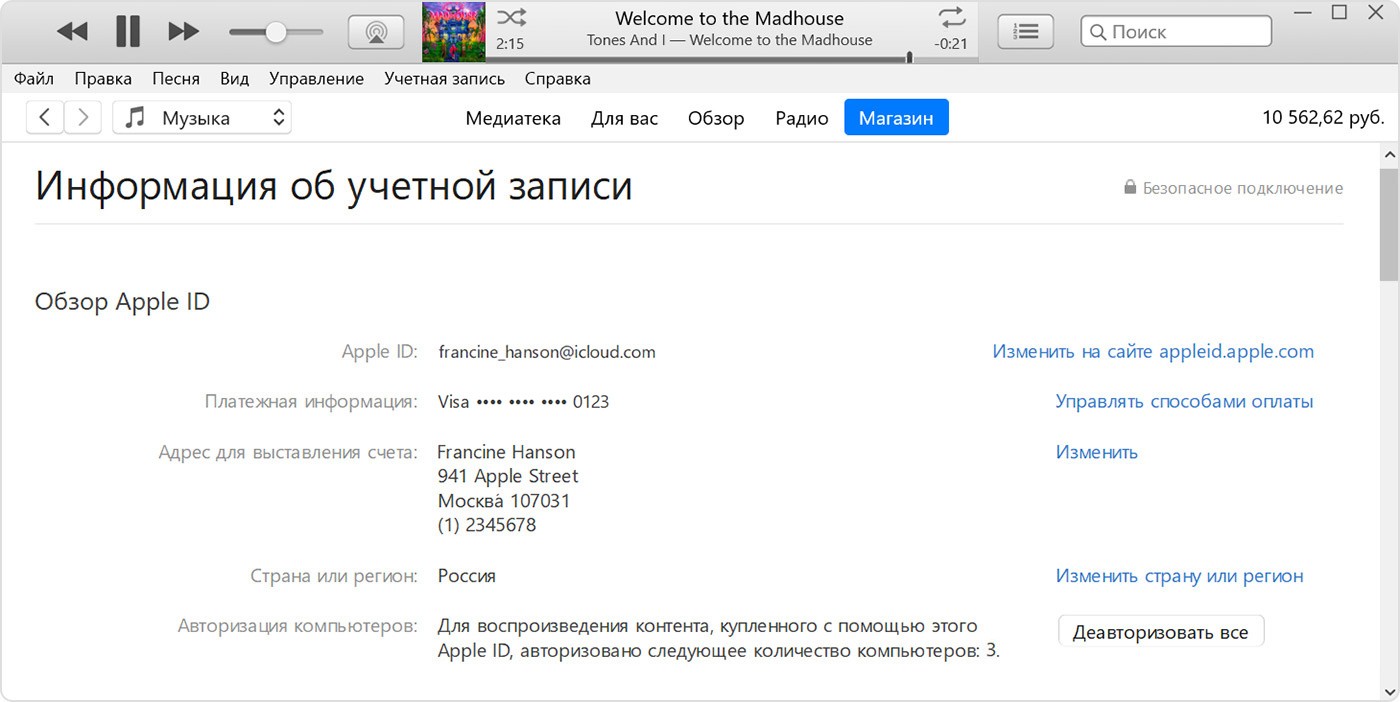This screenshot has width=1400, height=702.
Task: Click the Apple ID francine_hanson@icloud.com
Action: 547,352
